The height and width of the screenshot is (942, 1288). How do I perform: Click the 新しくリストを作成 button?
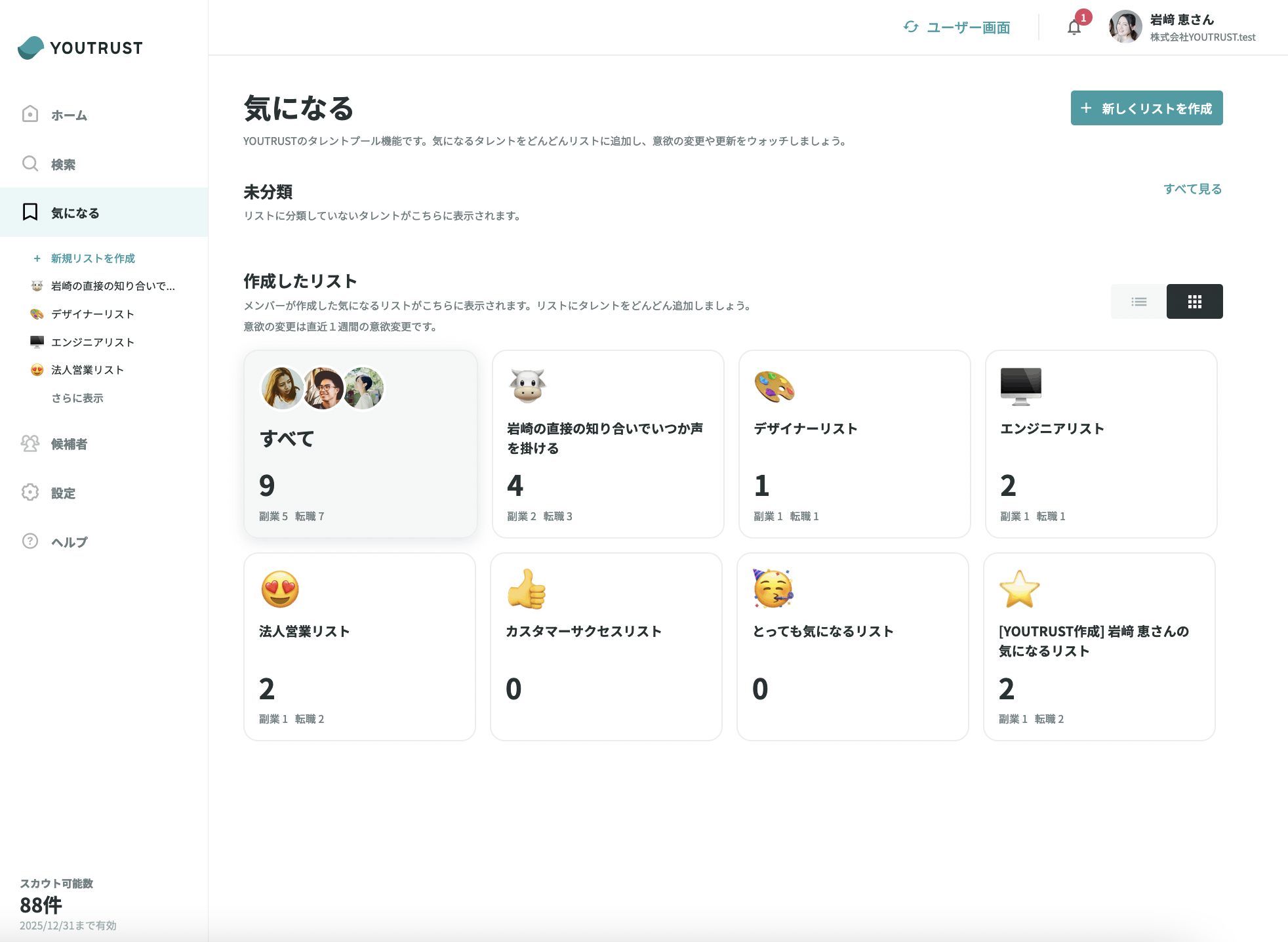[1146, 108]
